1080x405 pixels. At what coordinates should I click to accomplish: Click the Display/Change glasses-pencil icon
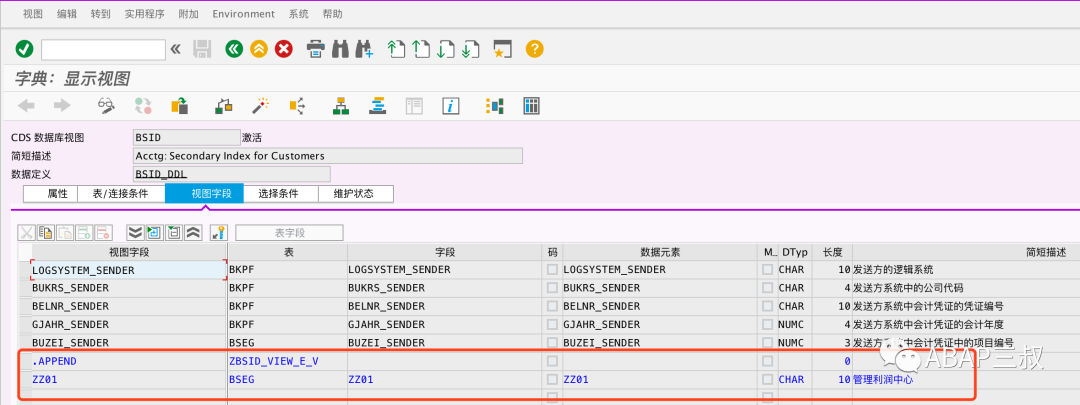(x=106, y=106)
